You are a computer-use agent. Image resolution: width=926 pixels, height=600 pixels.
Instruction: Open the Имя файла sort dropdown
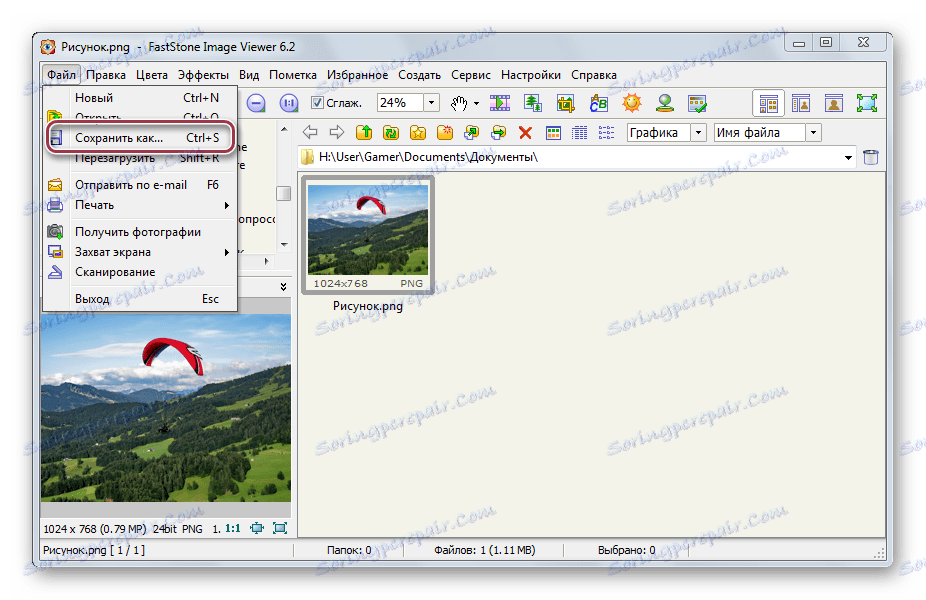coord(814,132)
